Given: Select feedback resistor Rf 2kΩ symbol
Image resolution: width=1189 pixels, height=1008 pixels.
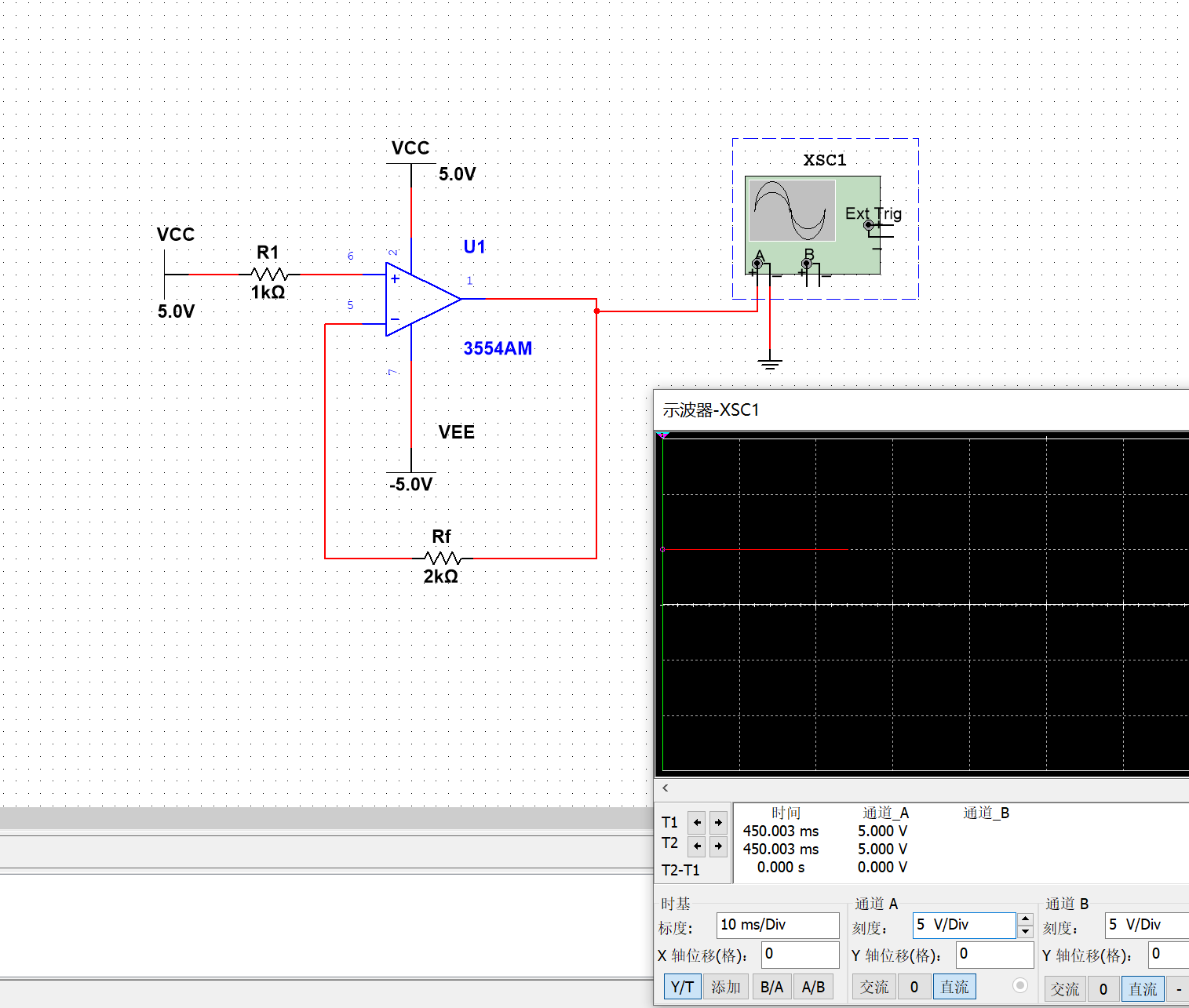Looking at the screenshot, I should click(x=443, y=558).
